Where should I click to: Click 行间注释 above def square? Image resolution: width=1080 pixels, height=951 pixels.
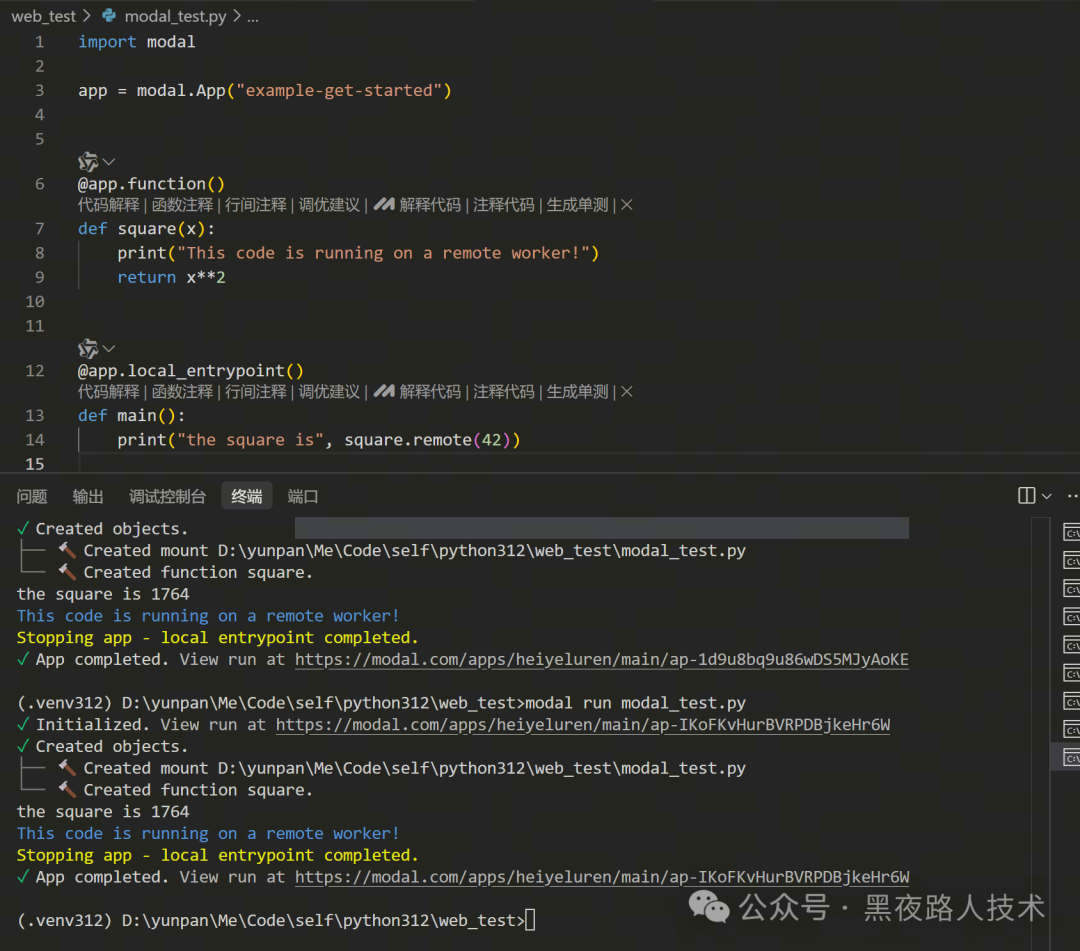pyautogui.click(x=256, y=205)
